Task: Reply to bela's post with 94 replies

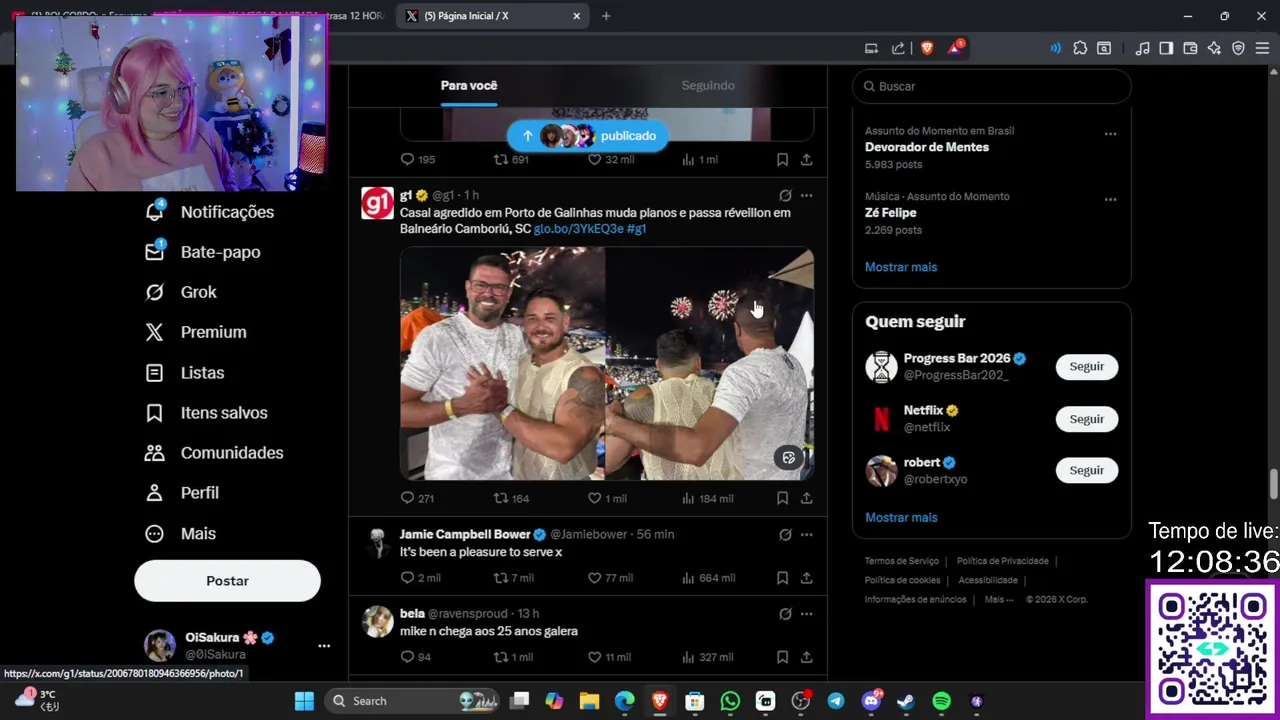Action: point(415,657)
